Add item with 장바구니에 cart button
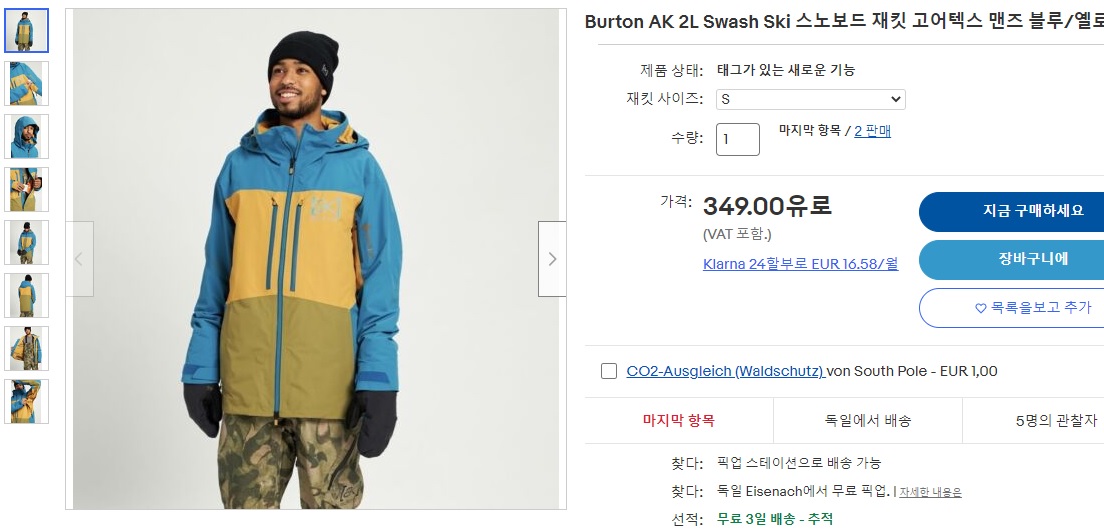Image resolution: width=1104 pixels, height=530 pixels. [x=1011, y=259]
